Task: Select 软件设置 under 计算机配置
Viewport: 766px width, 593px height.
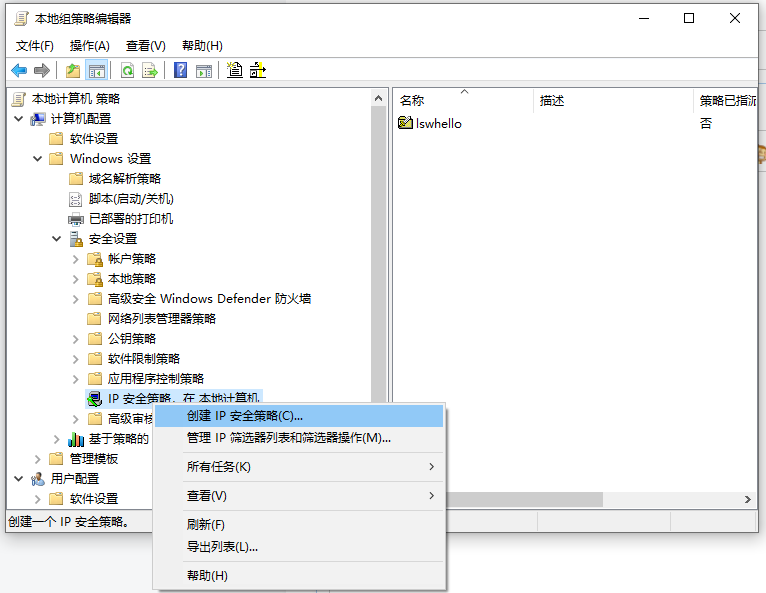Action: (x=94, y=139)
